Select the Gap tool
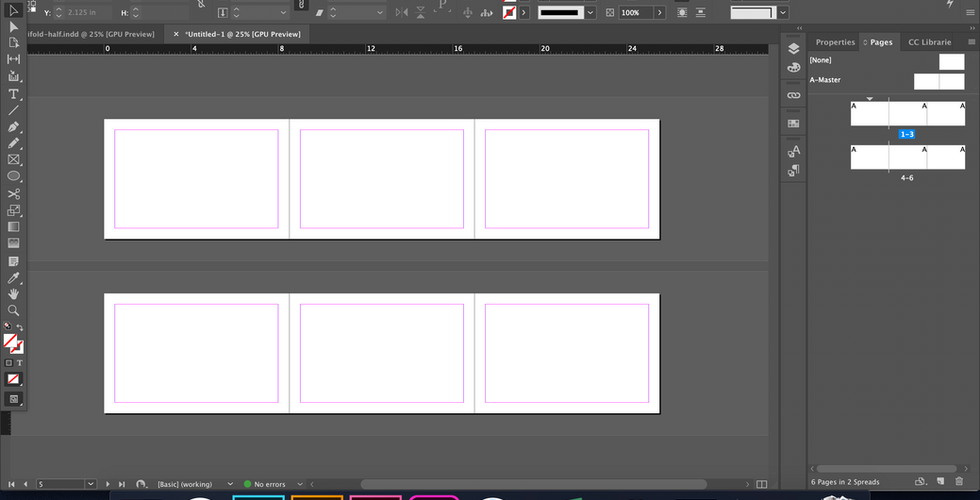Screen dimensions: 980x500 (13, 59)
